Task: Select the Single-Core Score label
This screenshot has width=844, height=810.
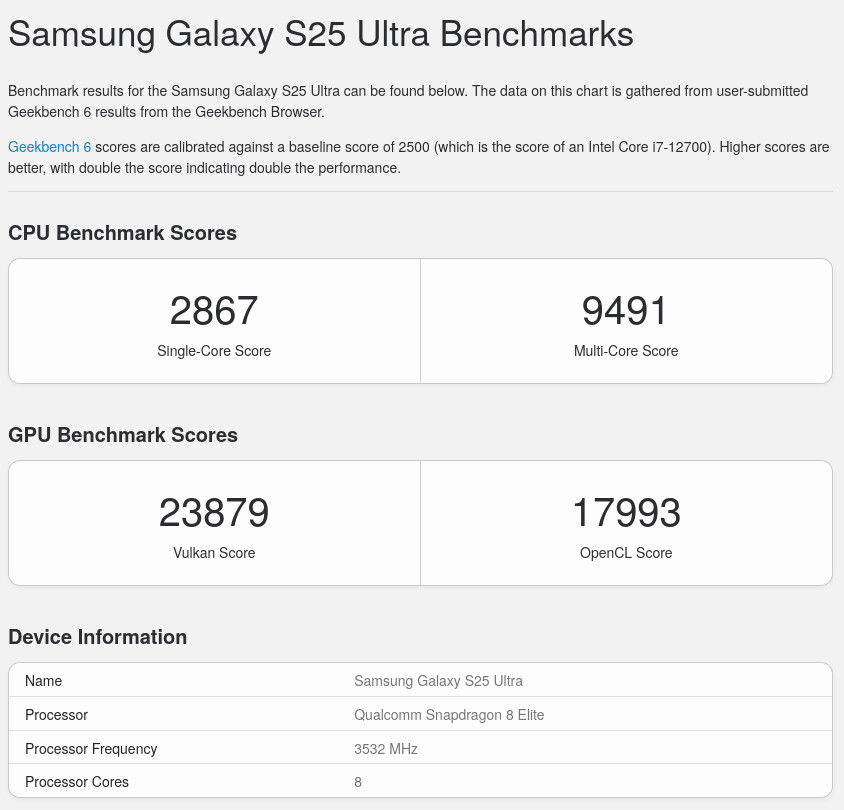Action: pos(214,351)
